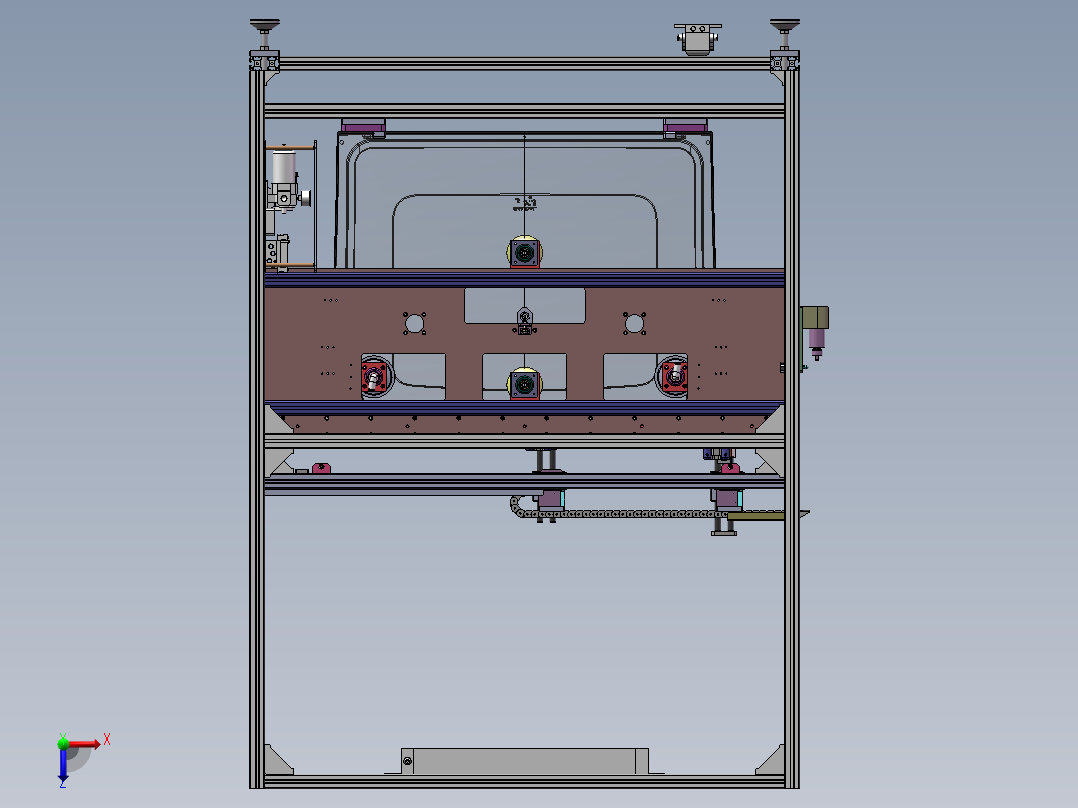1078x808 pixels.
Task: Select the olive and purple motor on right side
Action: point(815,332)
